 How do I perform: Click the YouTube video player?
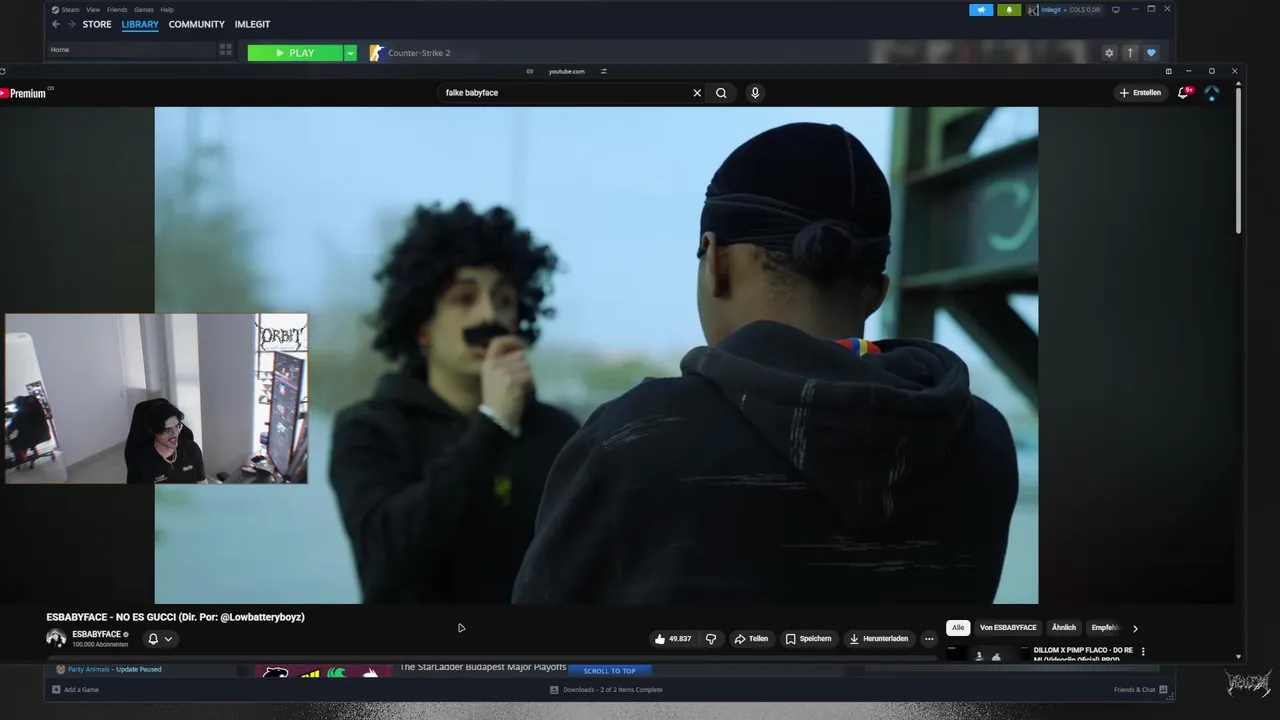click(596, 355)
